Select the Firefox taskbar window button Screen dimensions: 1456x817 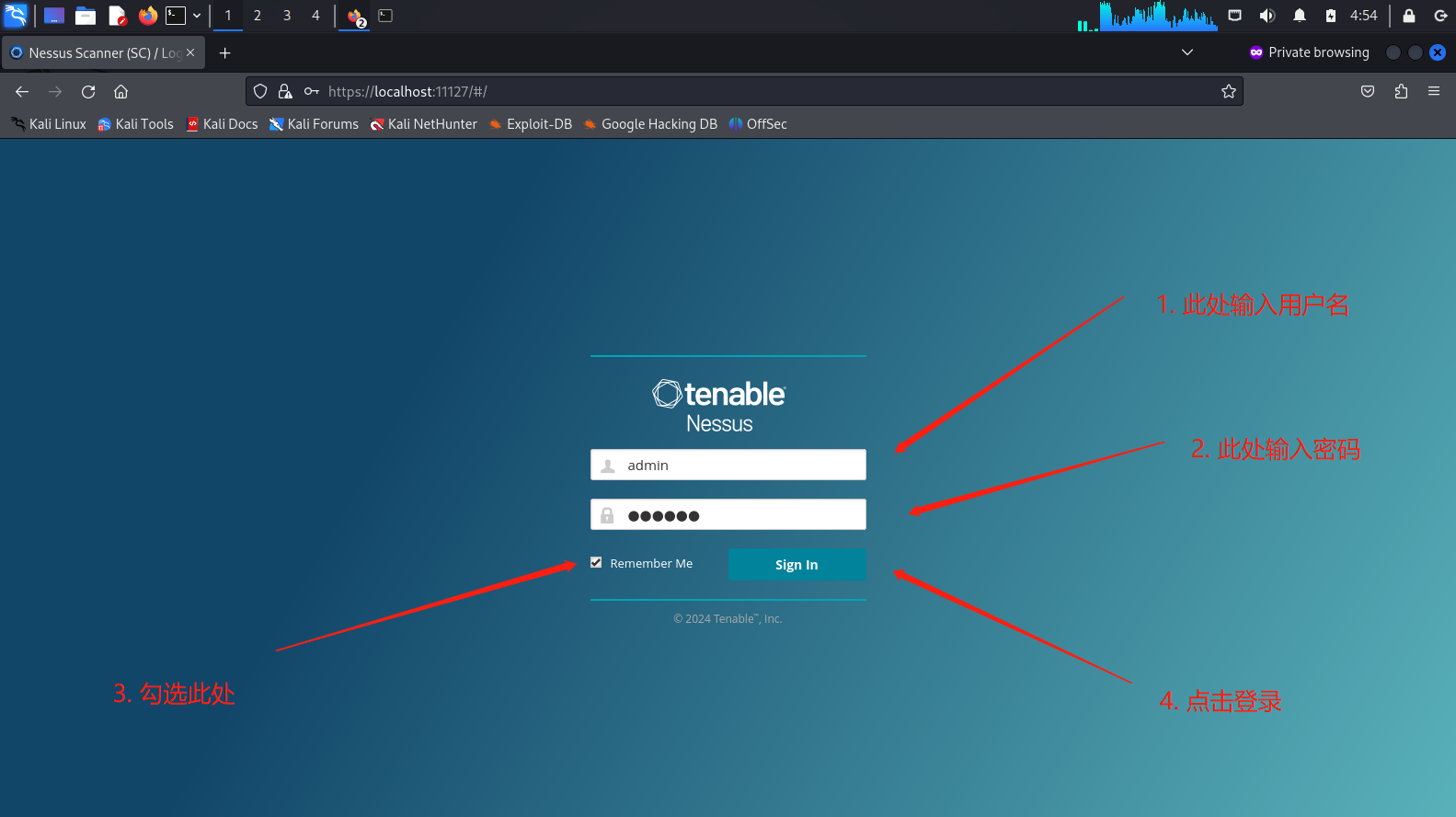(x=355, y=16)
